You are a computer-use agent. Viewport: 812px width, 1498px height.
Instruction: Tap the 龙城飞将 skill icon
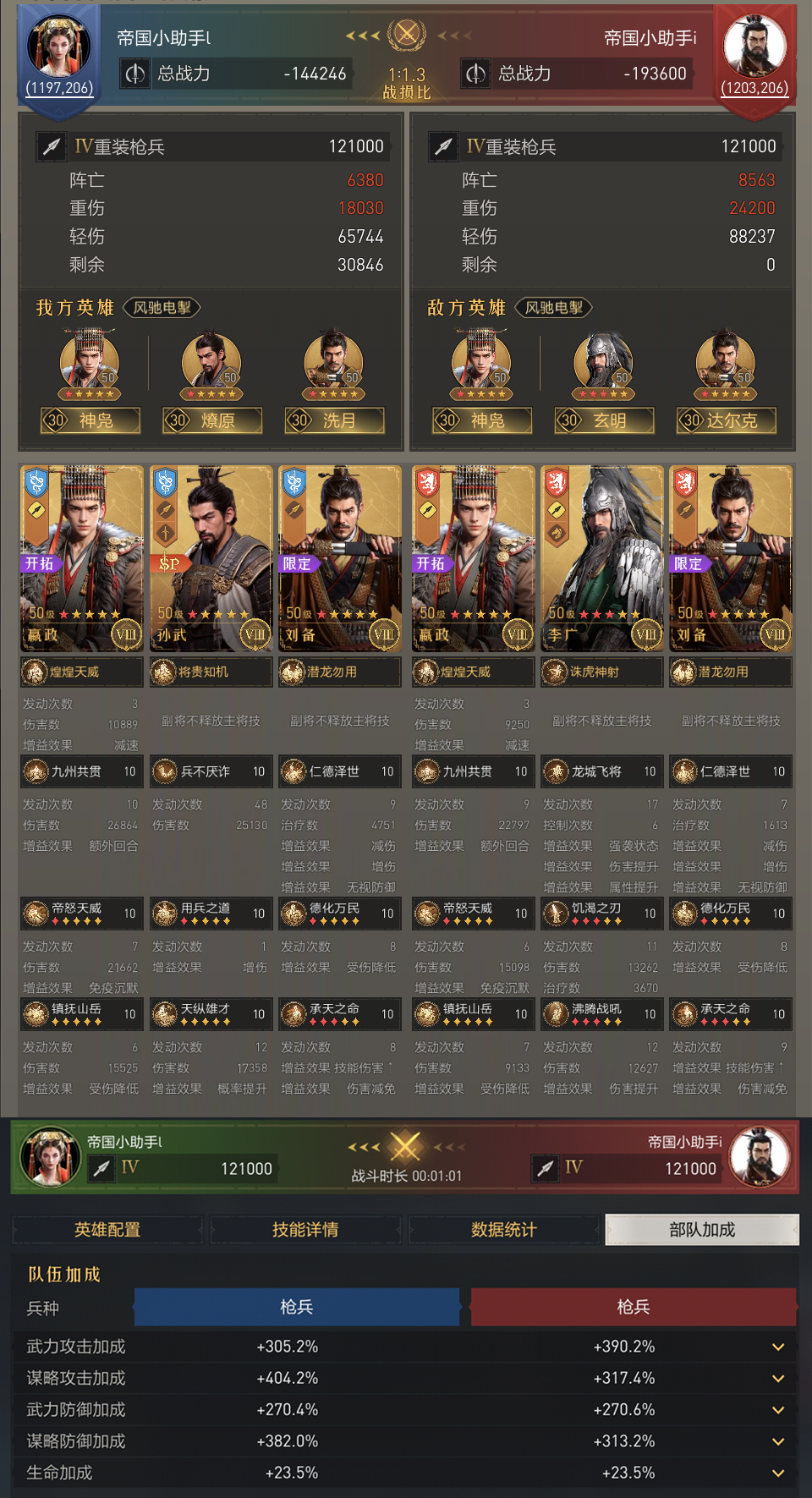click(x=555, y=771)
